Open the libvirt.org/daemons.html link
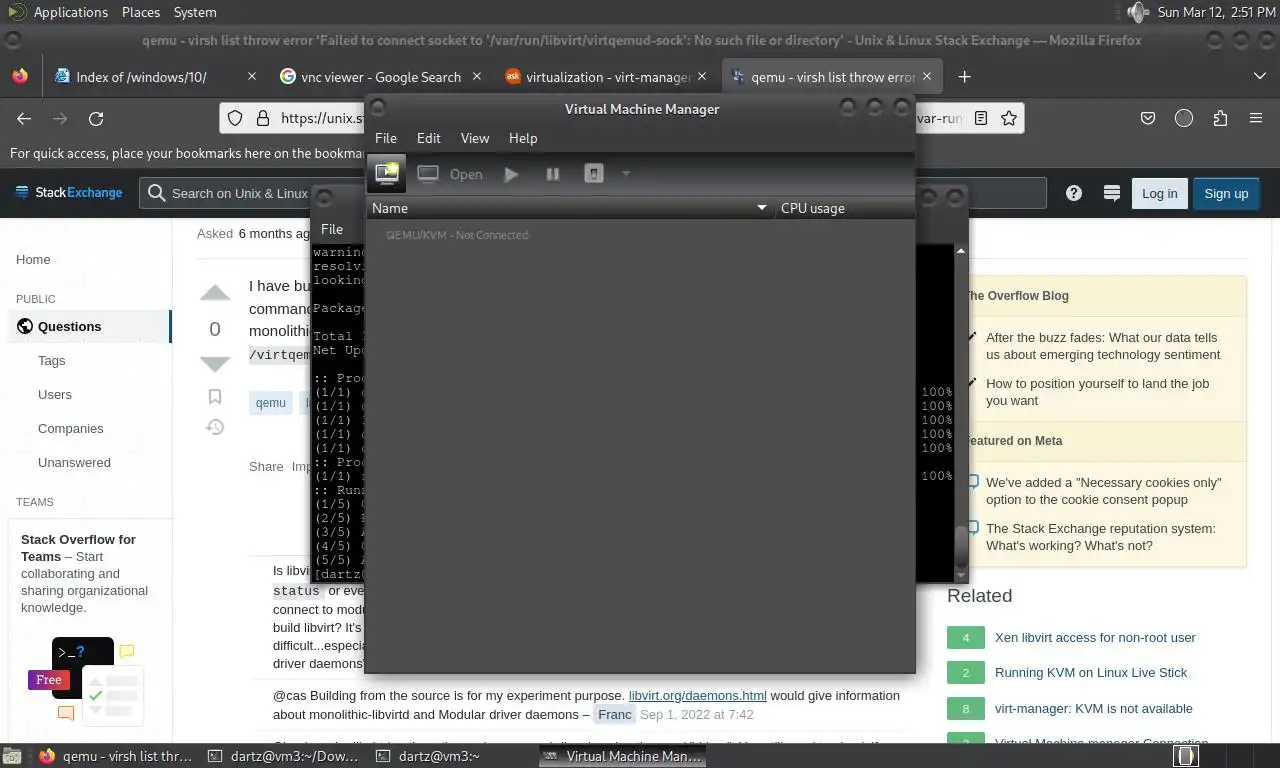This screenshot has width=1280, height=768. click(x=698, y=695)
